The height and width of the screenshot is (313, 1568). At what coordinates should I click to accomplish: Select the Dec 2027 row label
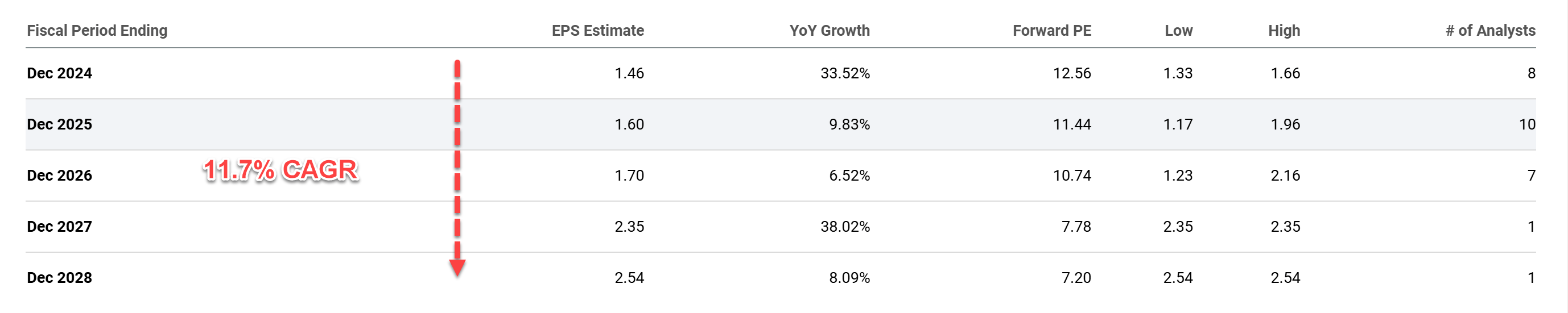click(x=60, y=226)
